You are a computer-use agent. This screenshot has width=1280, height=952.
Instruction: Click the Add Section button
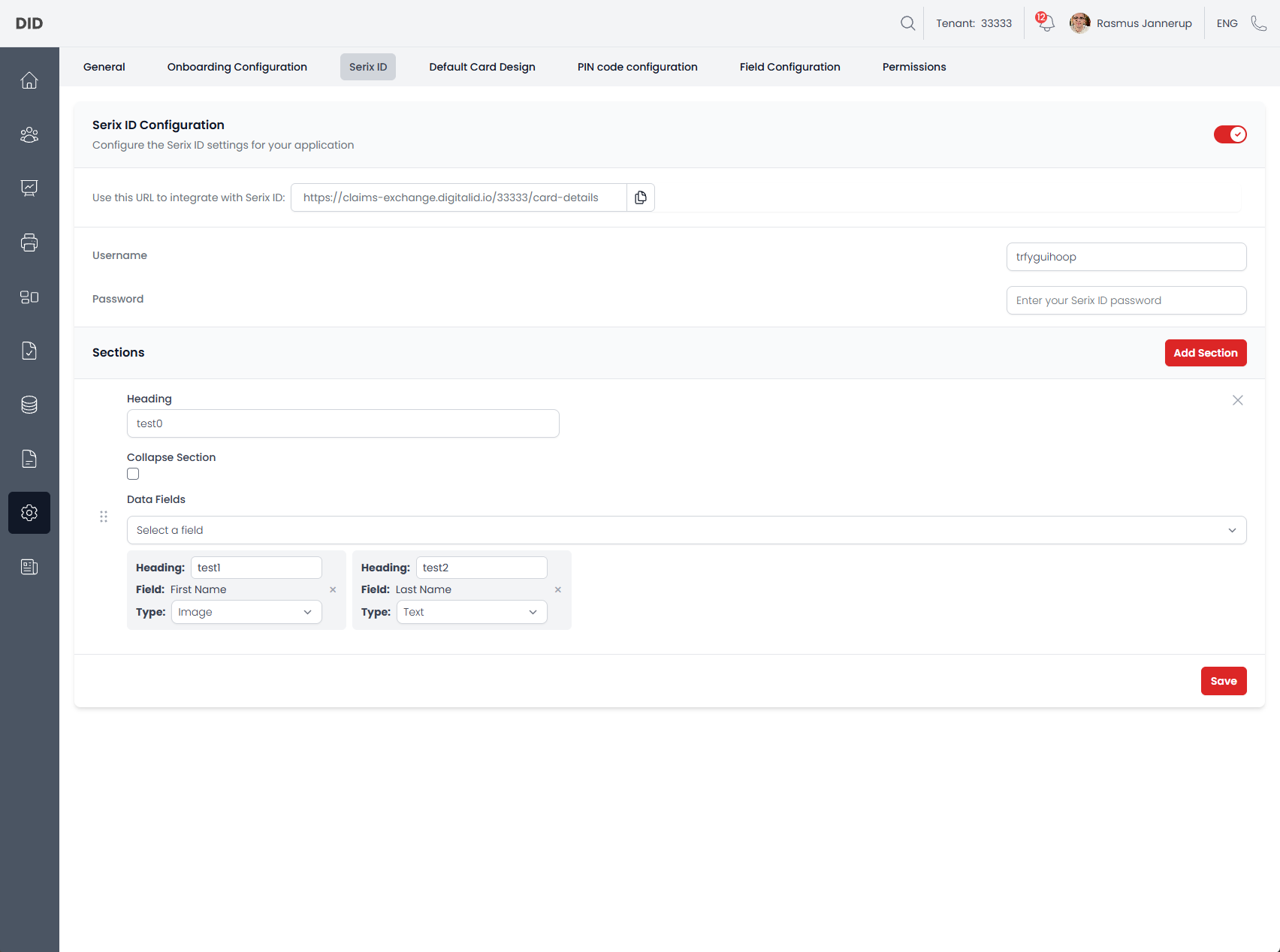(1205, 353)
